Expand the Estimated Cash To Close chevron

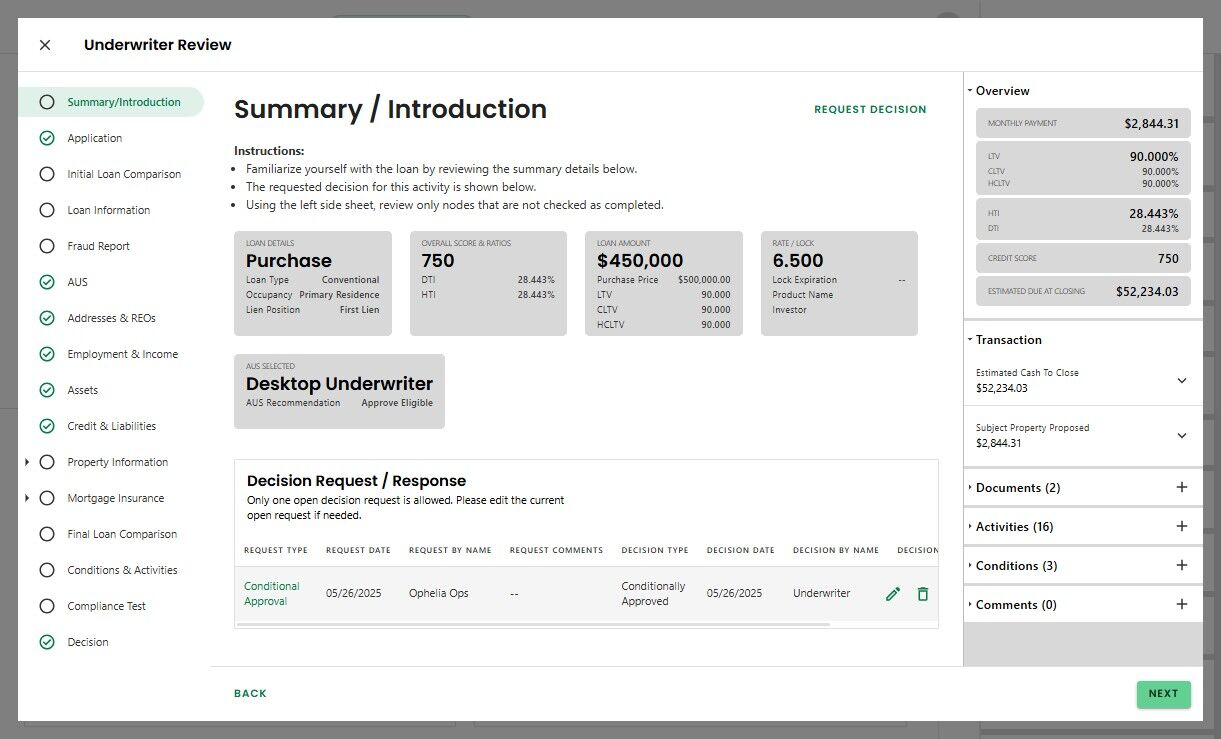[1181, 381]
